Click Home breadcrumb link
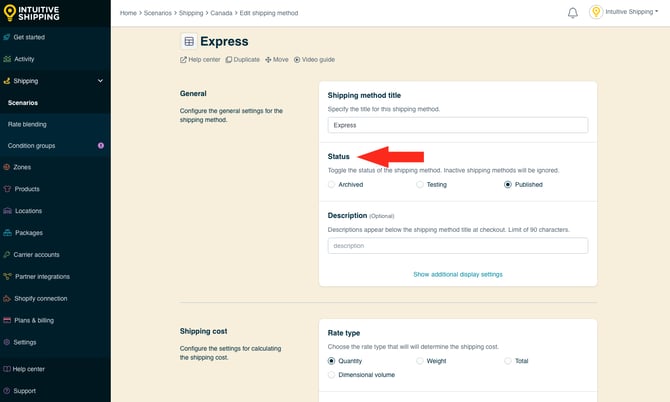The image size is (670, 402). tap(128, 13)
